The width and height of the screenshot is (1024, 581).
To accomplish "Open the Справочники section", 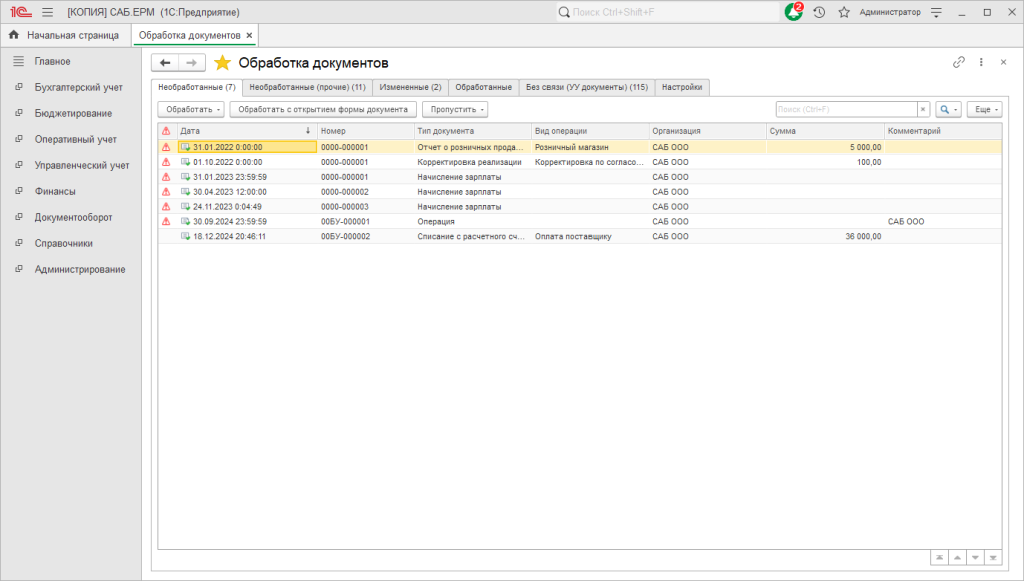I will [x=63, y=243].
